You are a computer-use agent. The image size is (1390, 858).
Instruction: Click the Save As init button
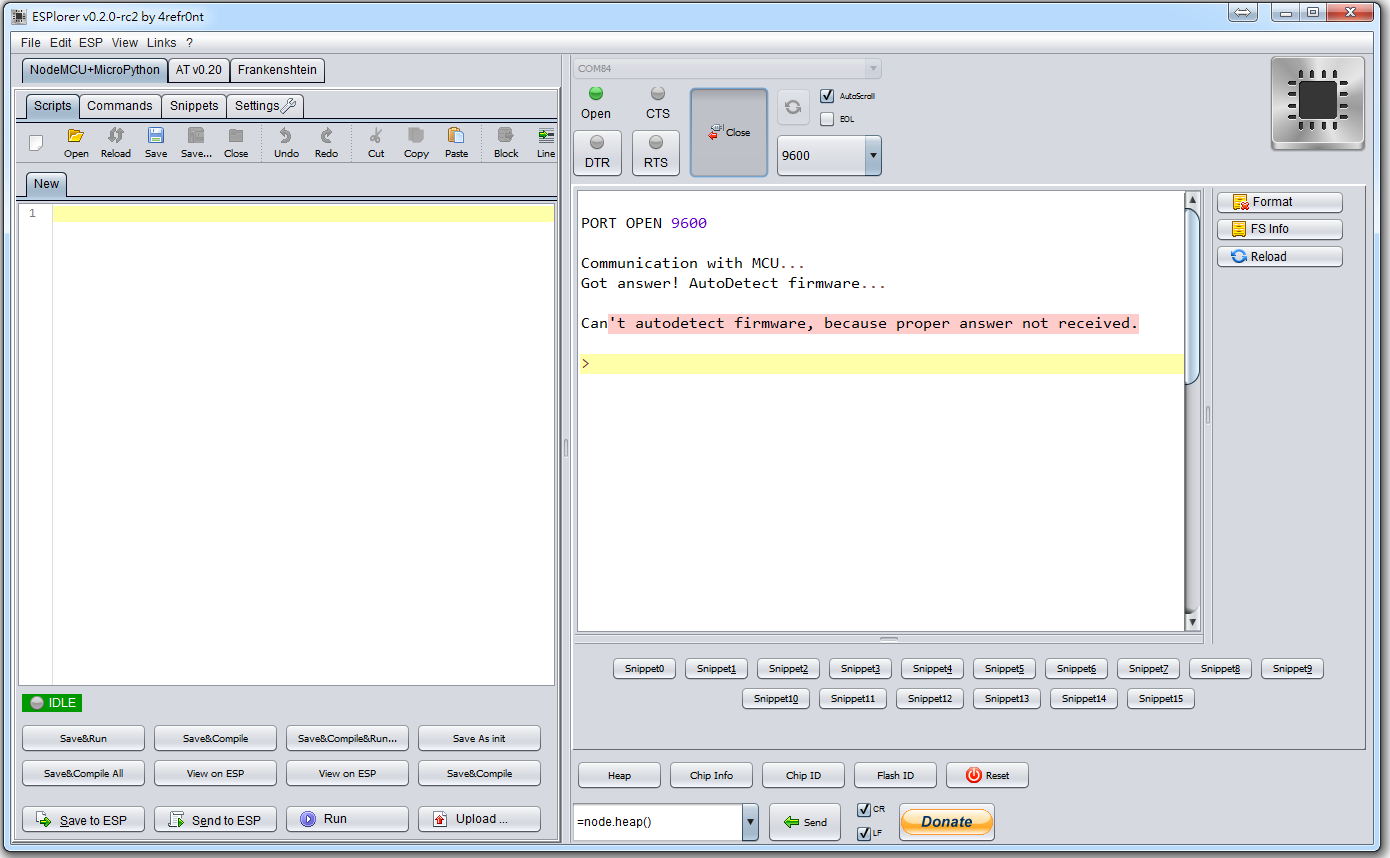pos(479,739)
